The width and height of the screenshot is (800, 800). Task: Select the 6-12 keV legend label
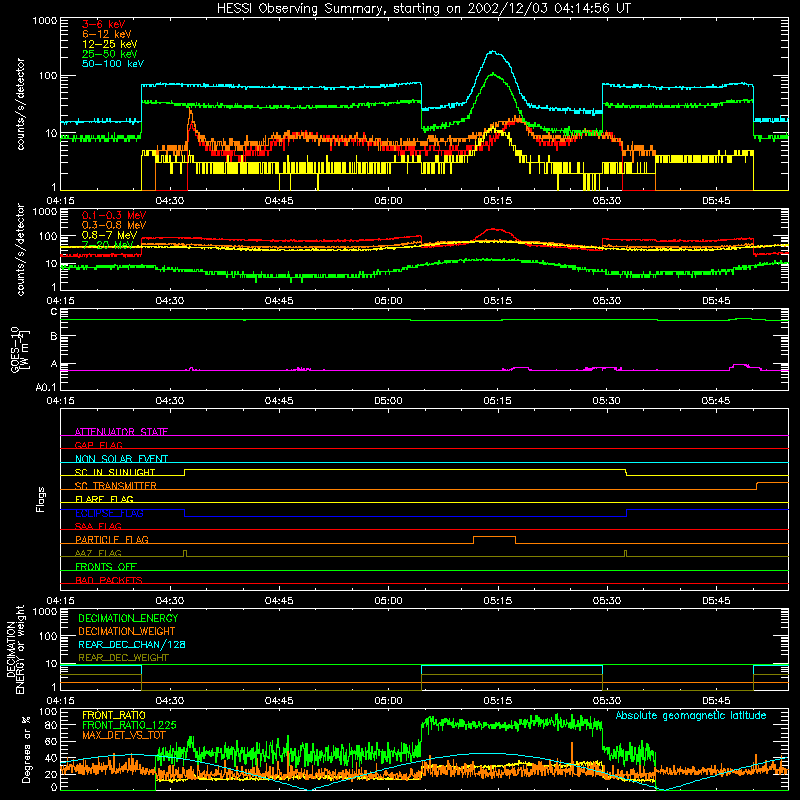click(x=106, y=34)
